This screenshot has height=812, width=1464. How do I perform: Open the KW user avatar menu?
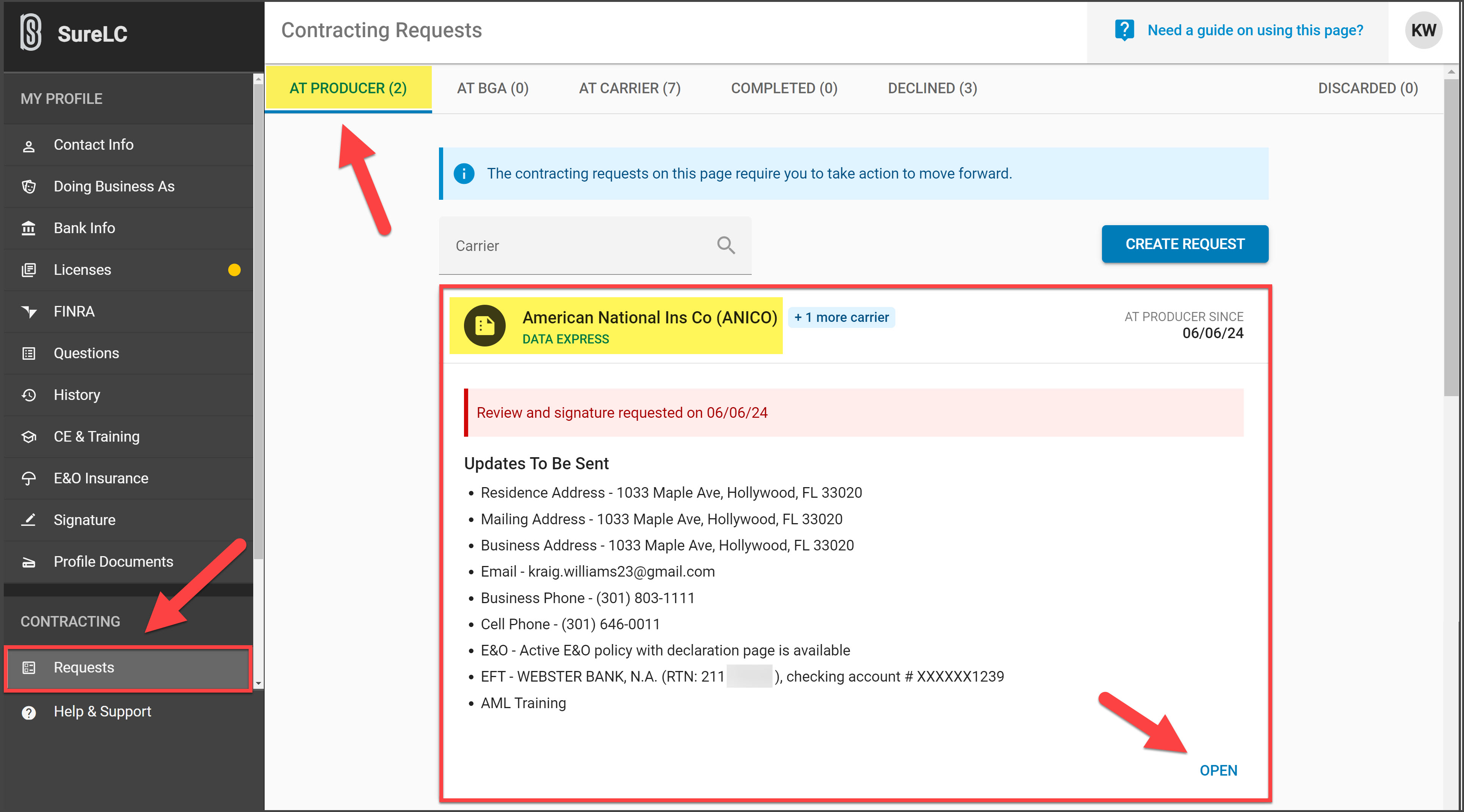click(x=1424, y=30)
